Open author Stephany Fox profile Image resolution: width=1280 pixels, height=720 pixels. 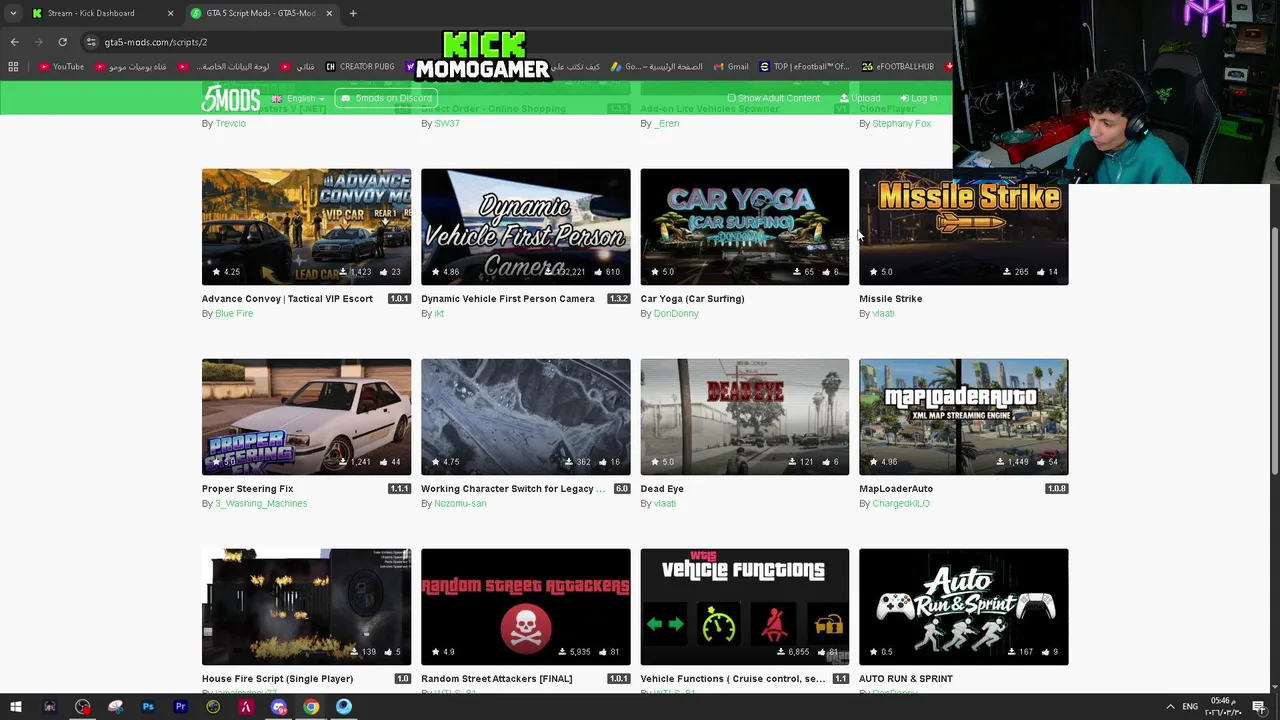pos(901,124)
